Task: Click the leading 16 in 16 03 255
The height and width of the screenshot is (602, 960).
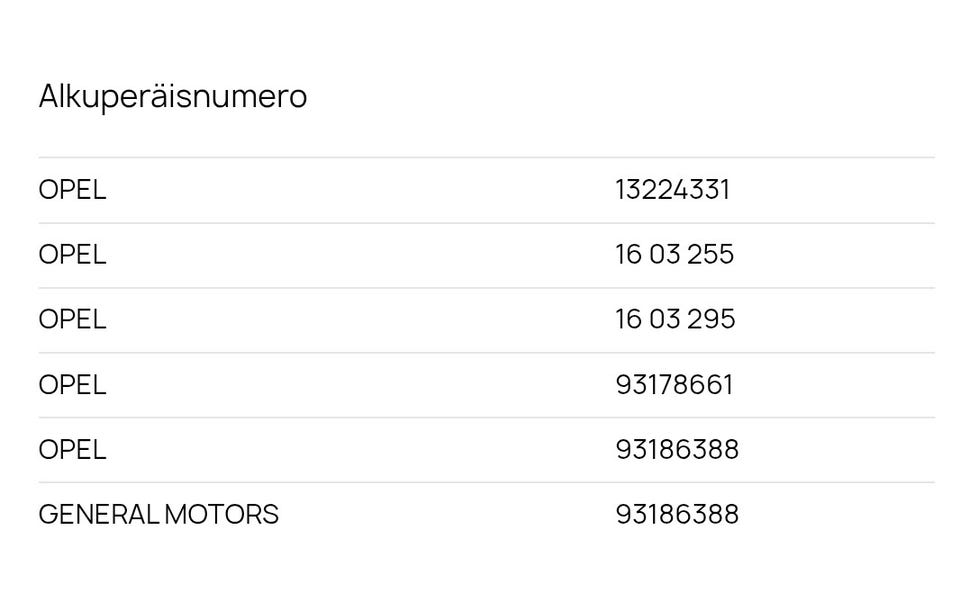Action: [x=628, y=255]
